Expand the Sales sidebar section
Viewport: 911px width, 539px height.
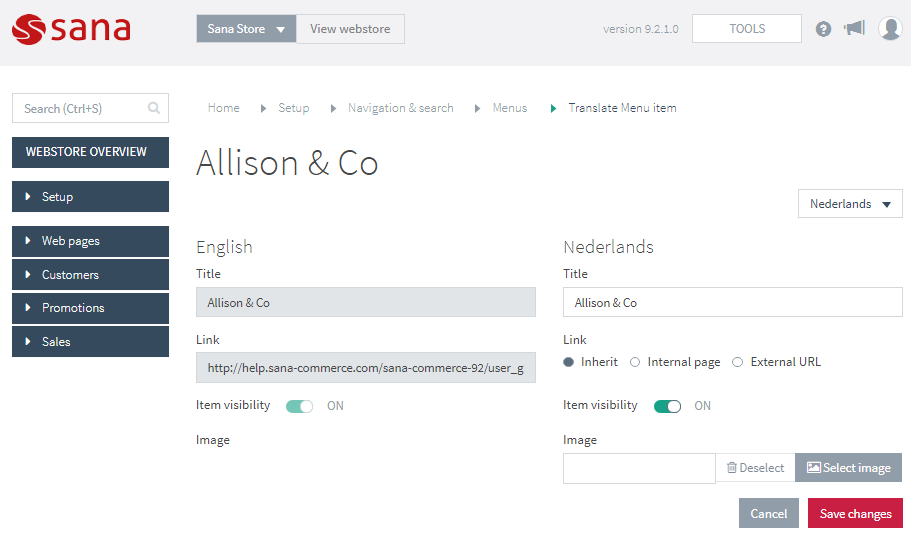90,342
